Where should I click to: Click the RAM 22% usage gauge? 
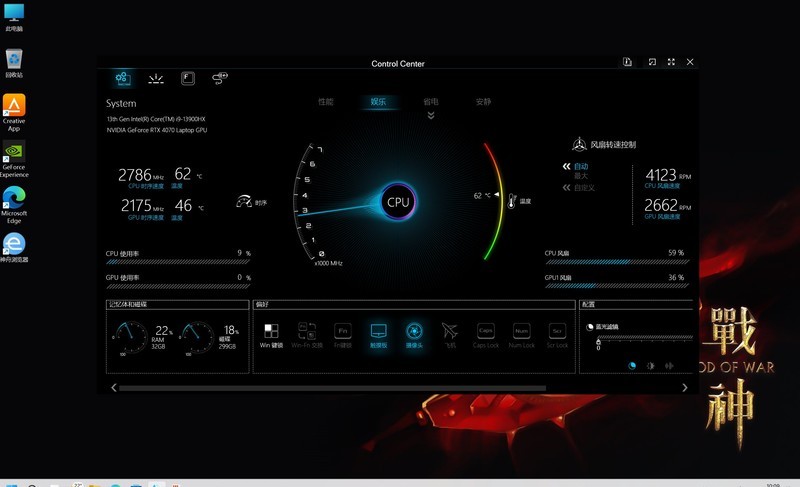[131, 338]
